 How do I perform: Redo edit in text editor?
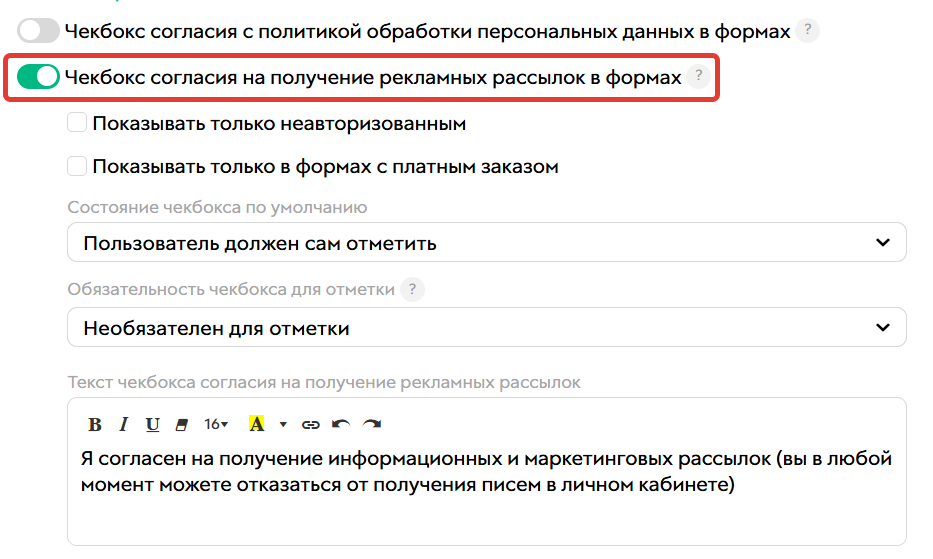click(x=372, y=424)
